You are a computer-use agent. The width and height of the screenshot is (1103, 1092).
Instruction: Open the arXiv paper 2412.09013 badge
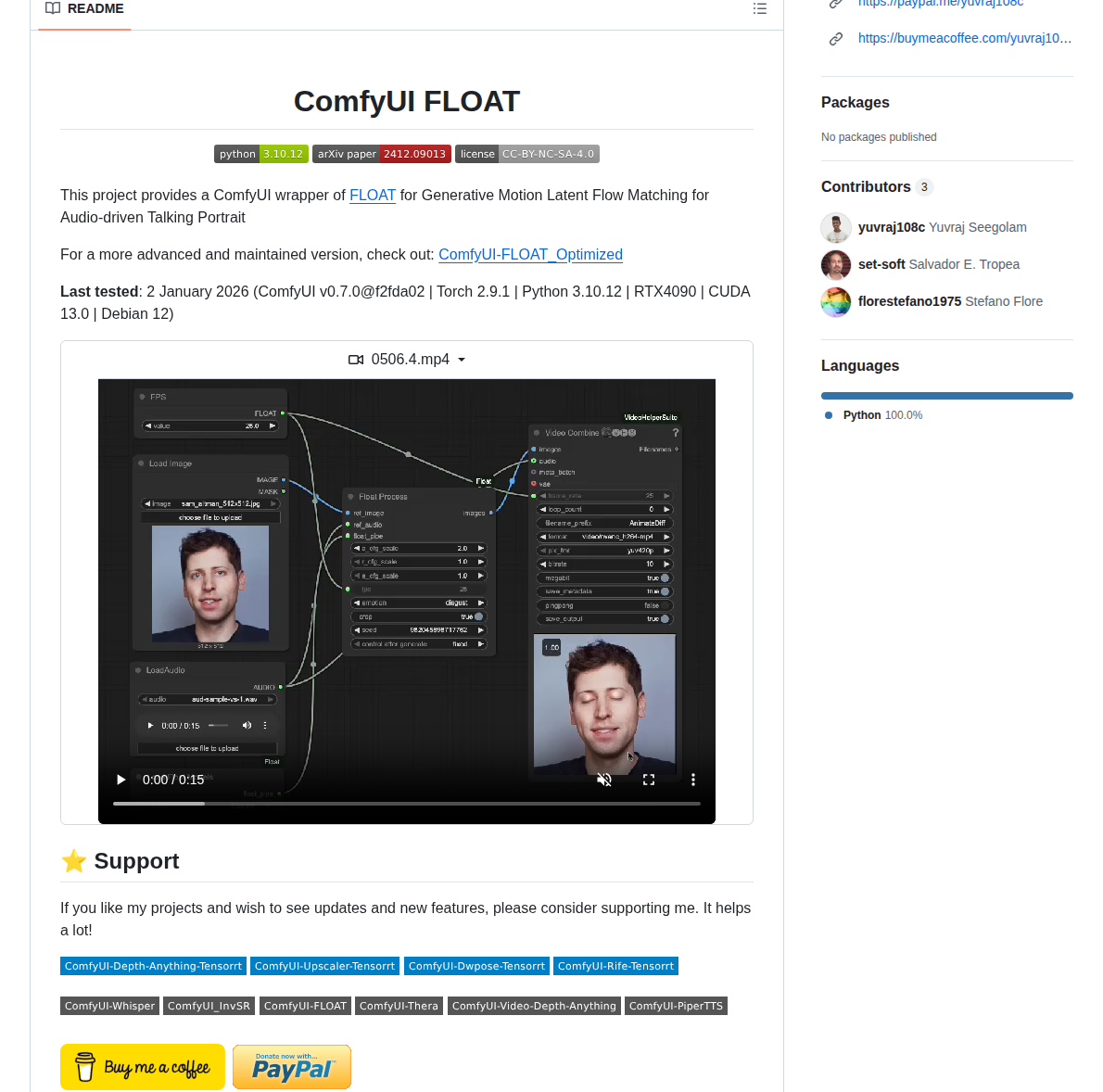[x=382, y=154]
